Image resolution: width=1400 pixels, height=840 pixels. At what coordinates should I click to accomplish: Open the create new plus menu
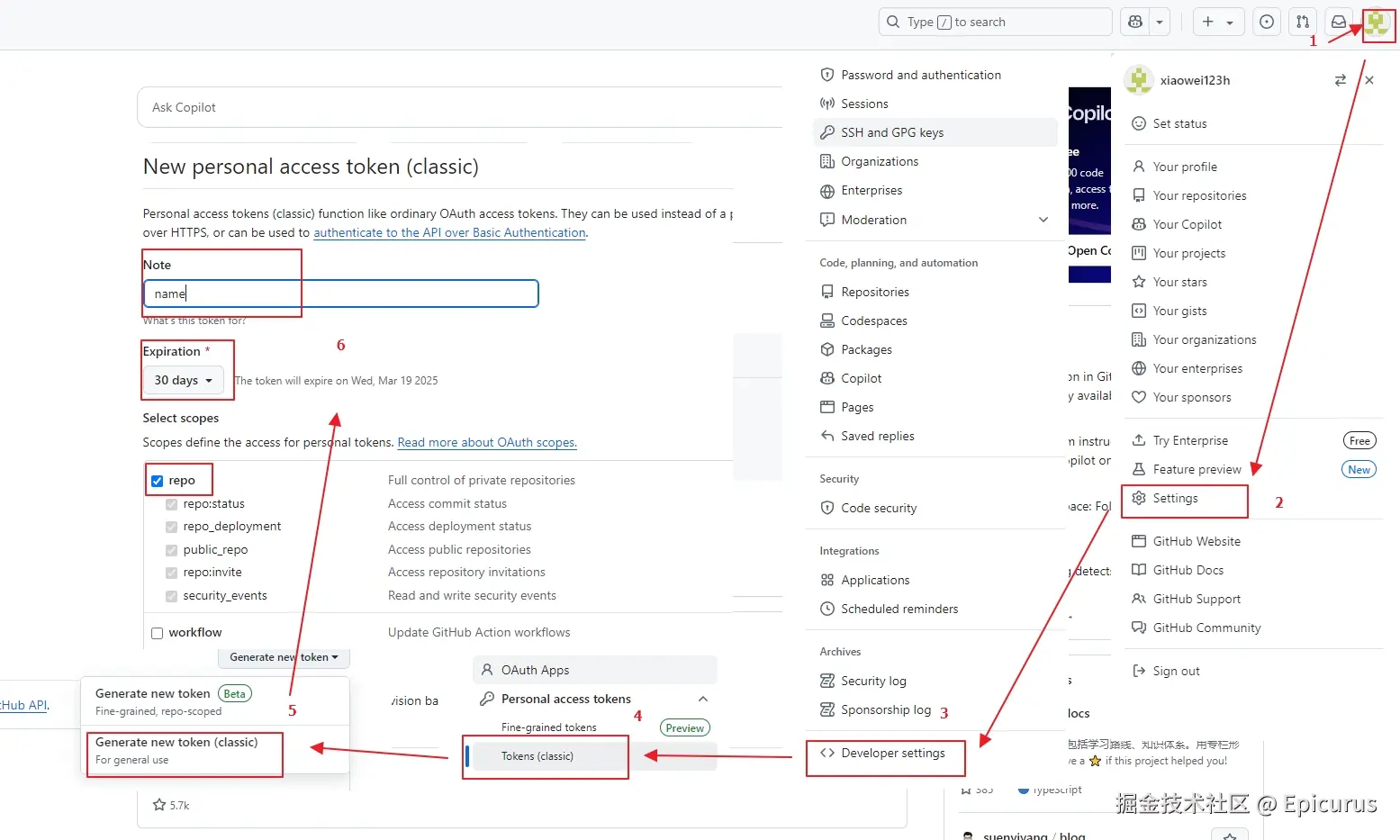click(x=1218, y=22)
